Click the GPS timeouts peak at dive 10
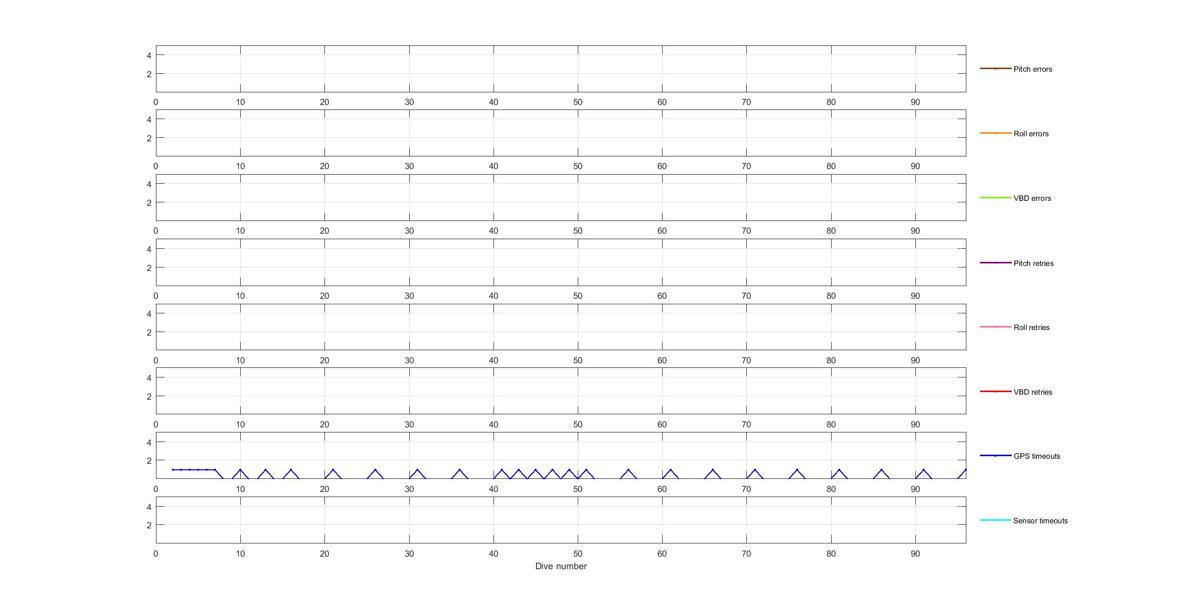Image resolution: width=1200 pixels, height=611 pixels. point(240,470)
